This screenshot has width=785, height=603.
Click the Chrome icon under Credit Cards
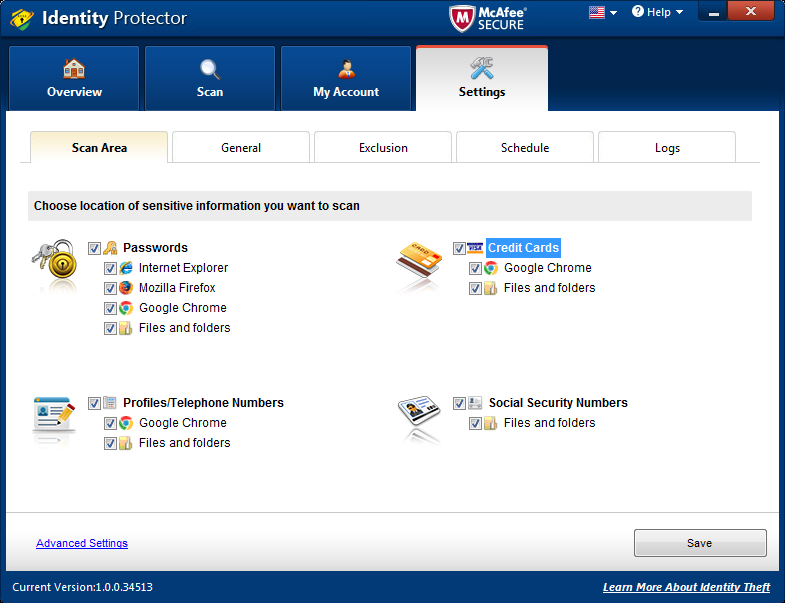pyautogui.click(x=491, y=268)
